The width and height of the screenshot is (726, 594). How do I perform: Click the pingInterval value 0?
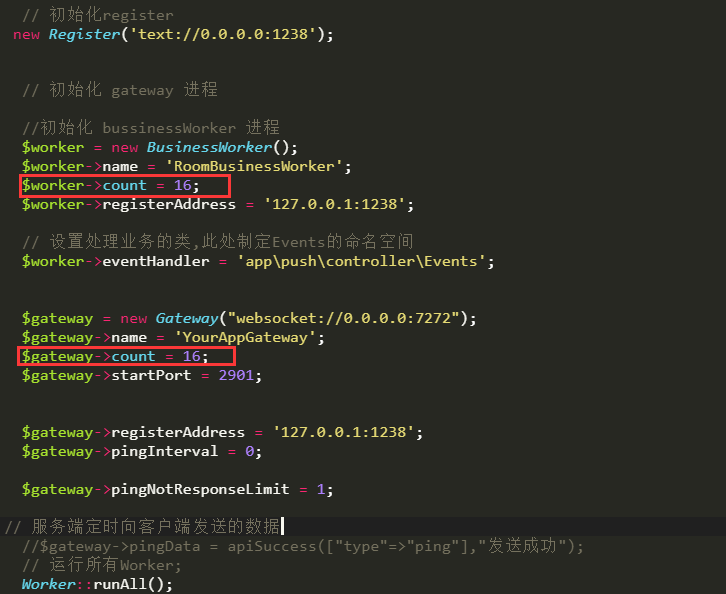250,451
